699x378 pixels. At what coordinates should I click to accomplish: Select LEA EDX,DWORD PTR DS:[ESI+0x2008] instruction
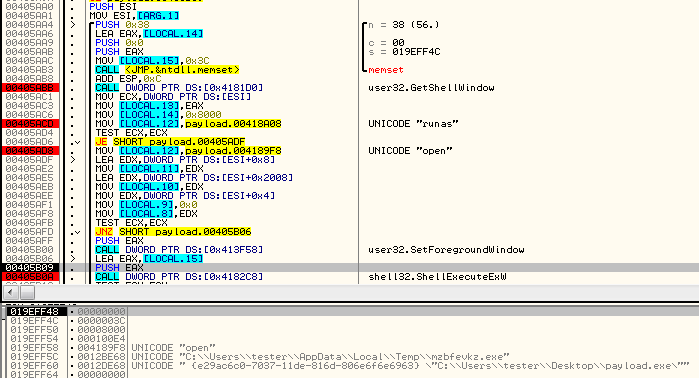click(x=194, y=177)
